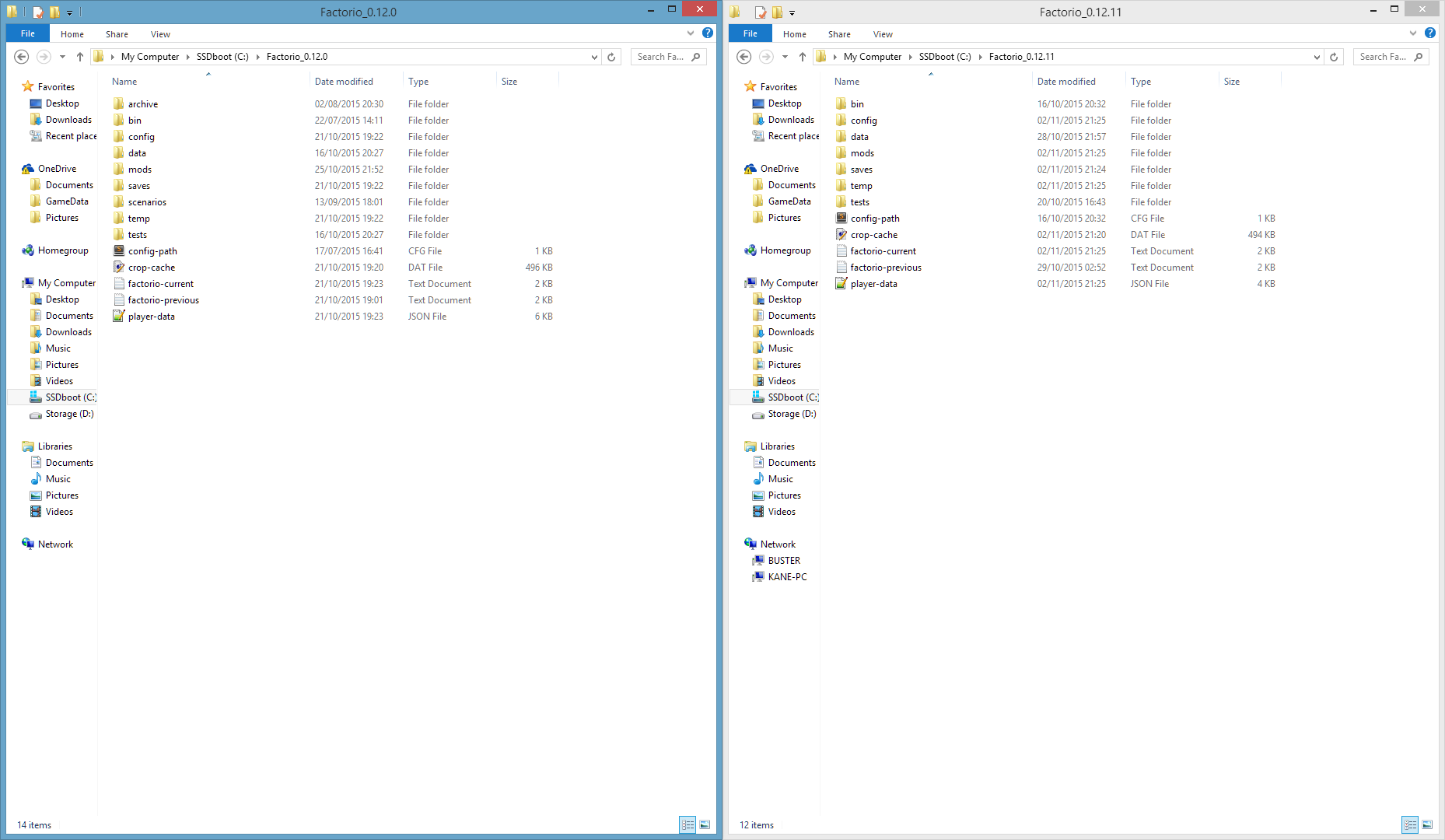Open the address bar history dropdown in the Factorio_0.12.0 window
1445x840 pixels.
(594, 57)
